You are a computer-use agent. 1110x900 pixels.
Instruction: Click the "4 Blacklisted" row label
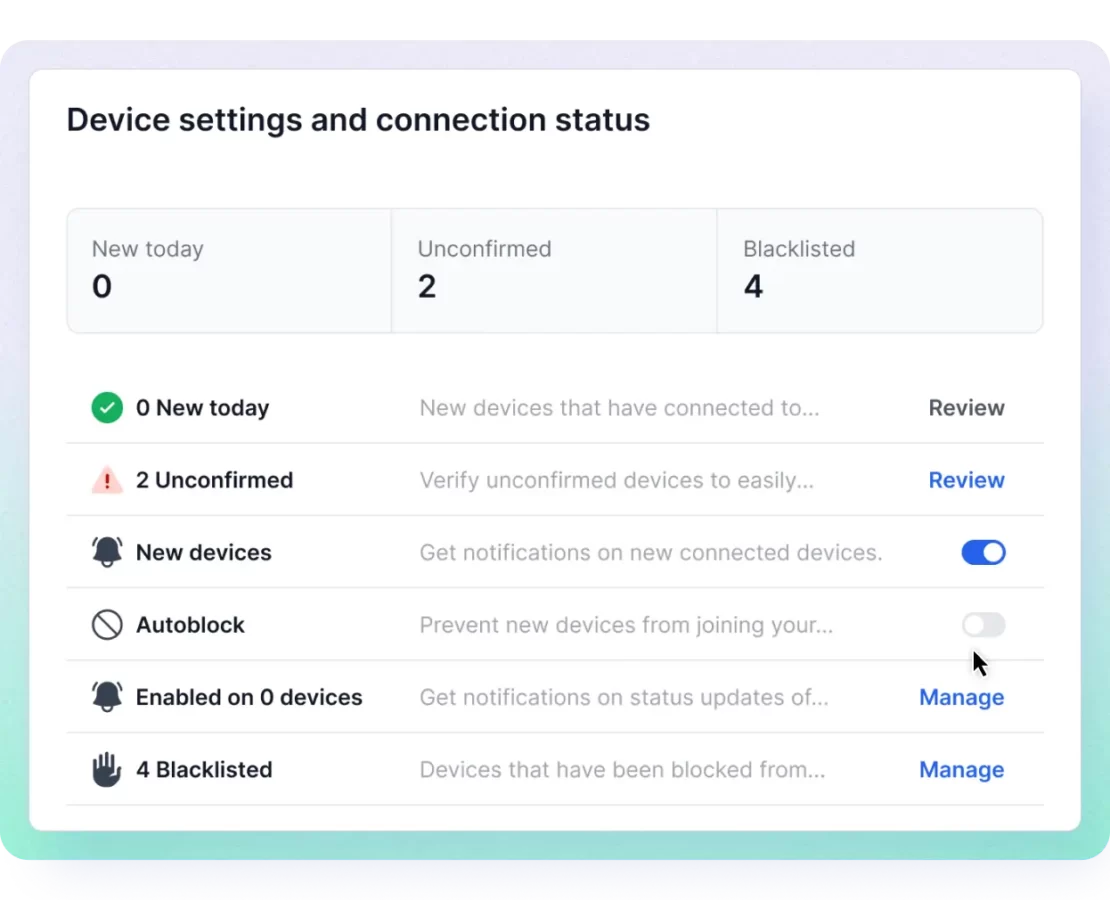click(204, 770)
